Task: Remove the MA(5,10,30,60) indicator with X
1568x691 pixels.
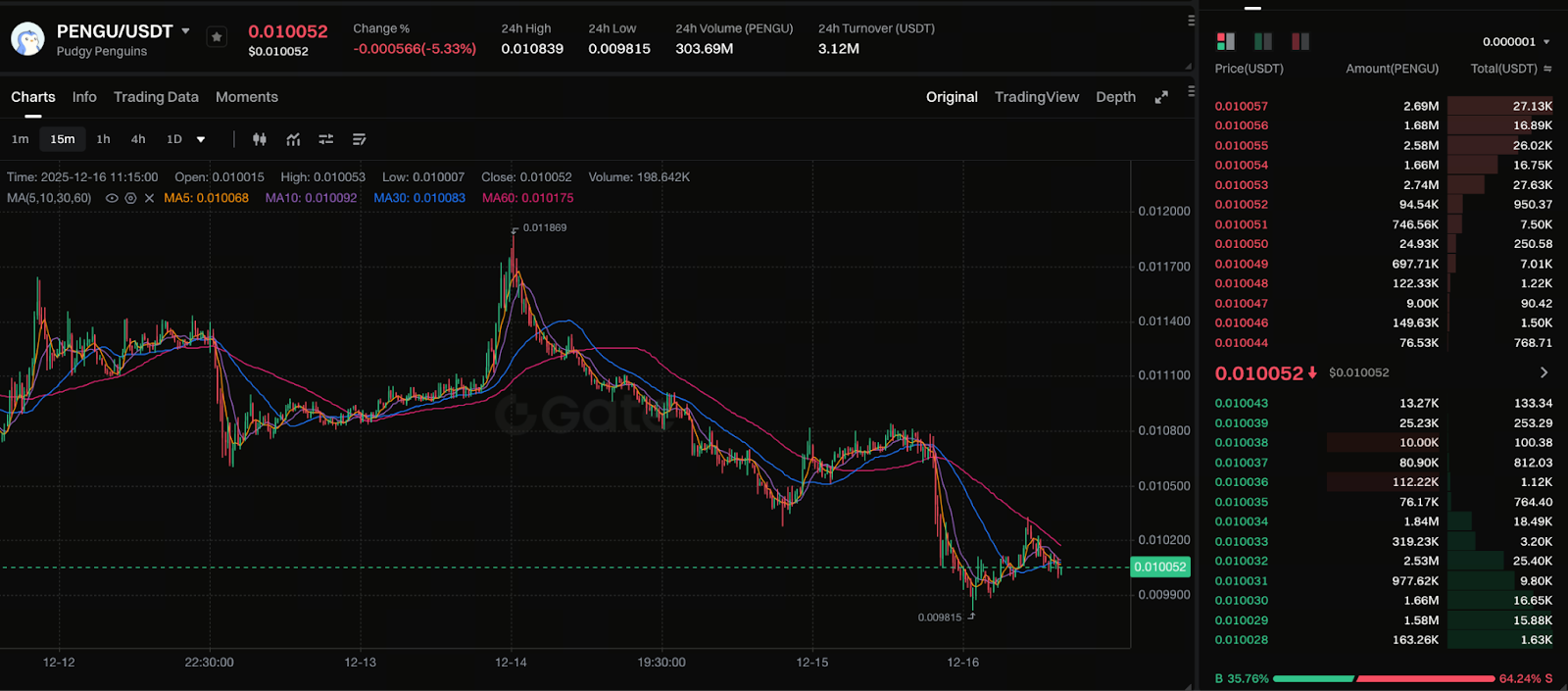Action: pos(149,198)
